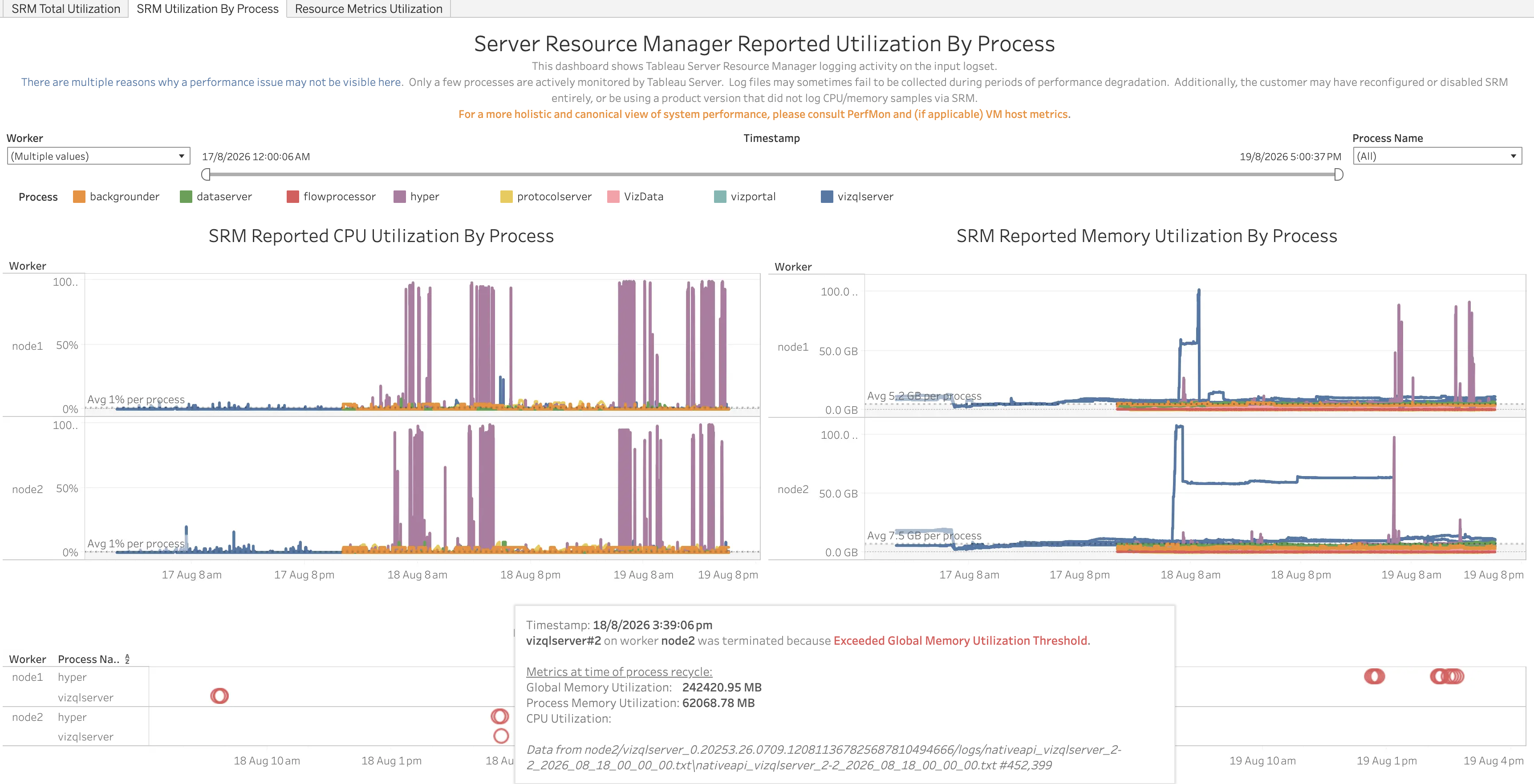1534x784 pixels.
Task: Highlight the vizqlserver legend label
Action: (x=865, y=197)
